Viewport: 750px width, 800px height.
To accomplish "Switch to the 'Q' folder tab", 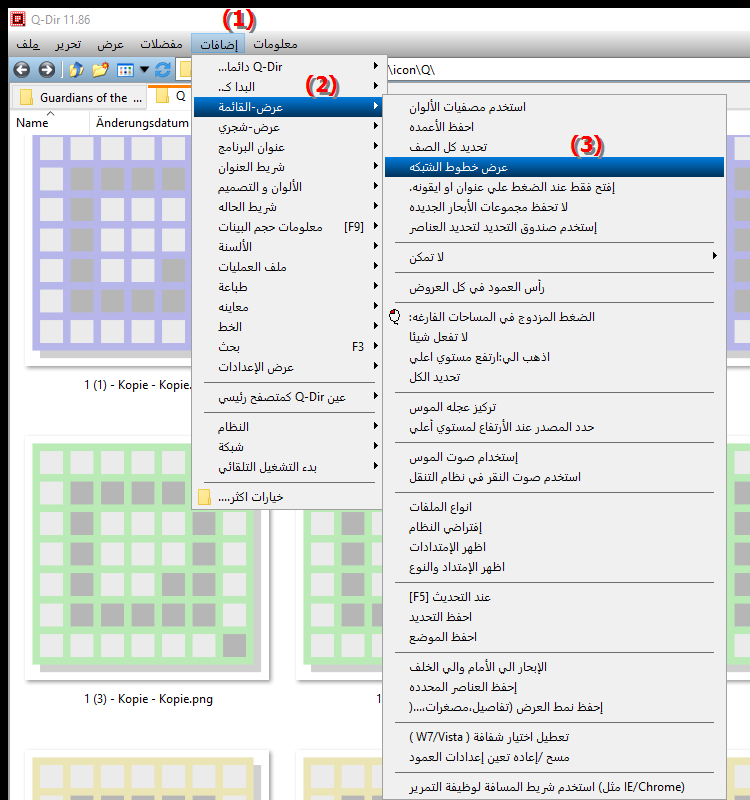I will pyautogui.click(x=170, y=96).
